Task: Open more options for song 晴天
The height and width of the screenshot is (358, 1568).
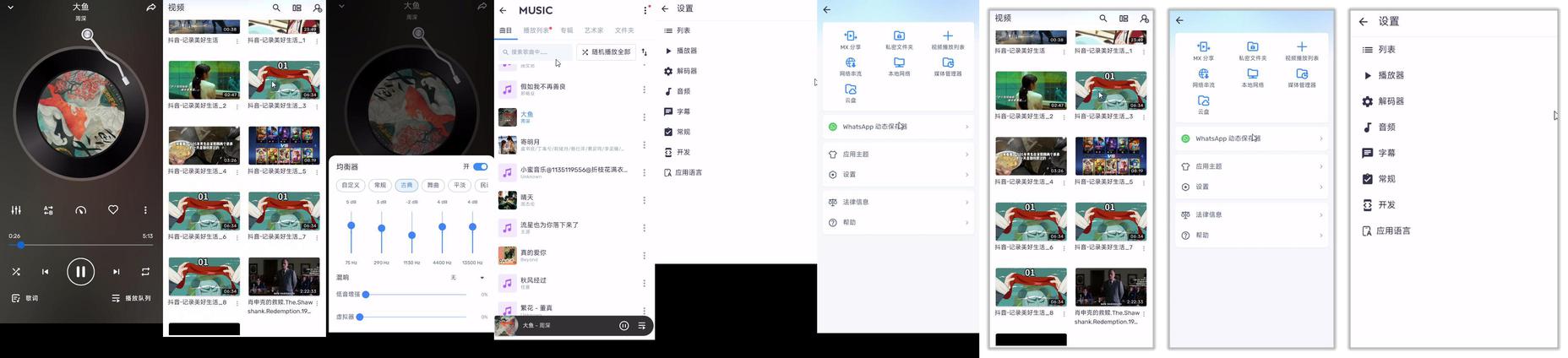Action: [645, 200]
